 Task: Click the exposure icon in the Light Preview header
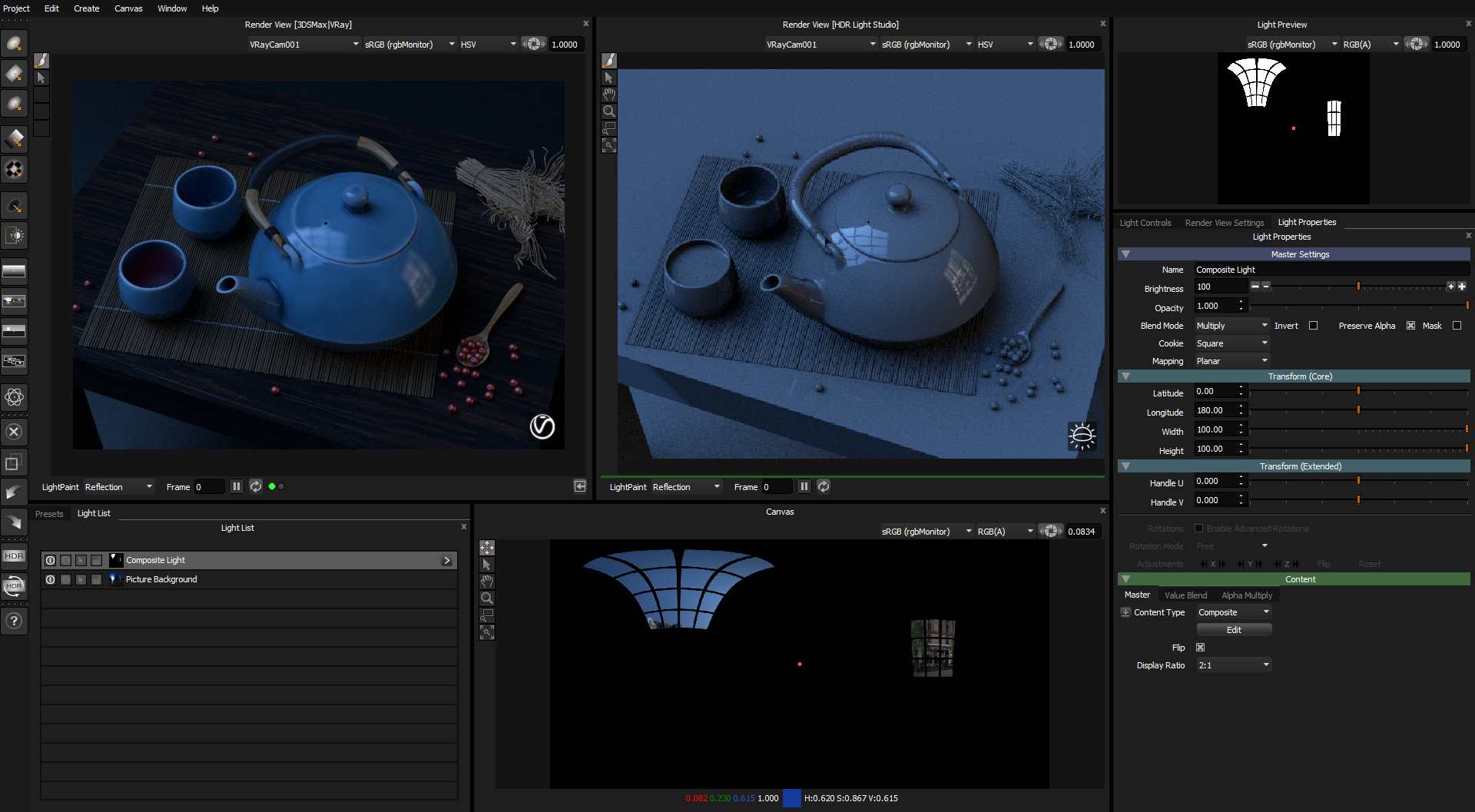click(1416, 44)
